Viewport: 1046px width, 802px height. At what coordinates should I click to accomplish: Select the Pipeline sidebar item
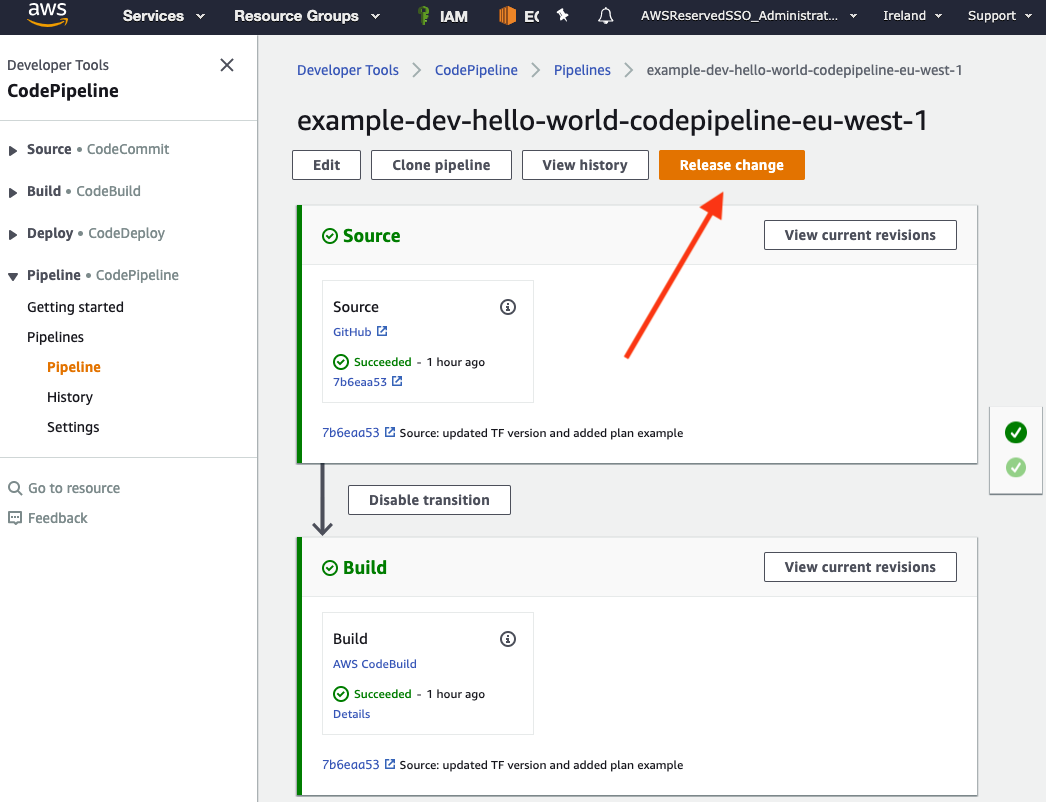tap(74, 367)
